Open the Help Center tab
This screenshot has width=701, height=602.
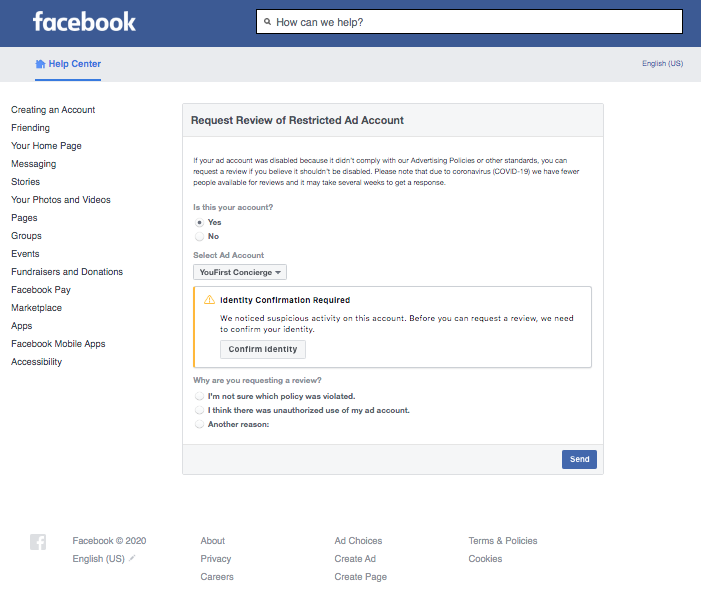68,64
